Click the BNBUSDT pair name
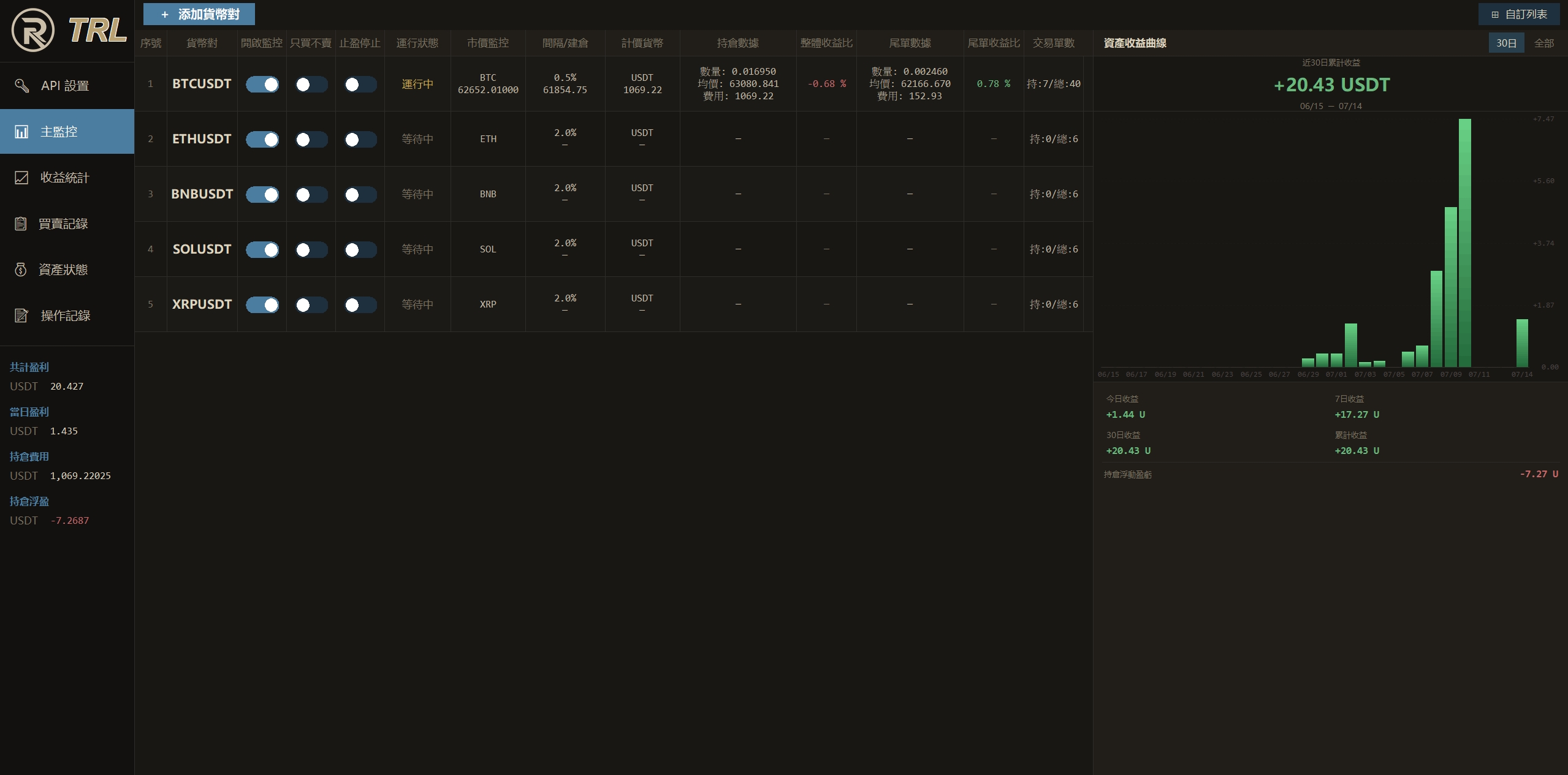The width and height of the screenshot is (1568, 775). tap(202, 194)
